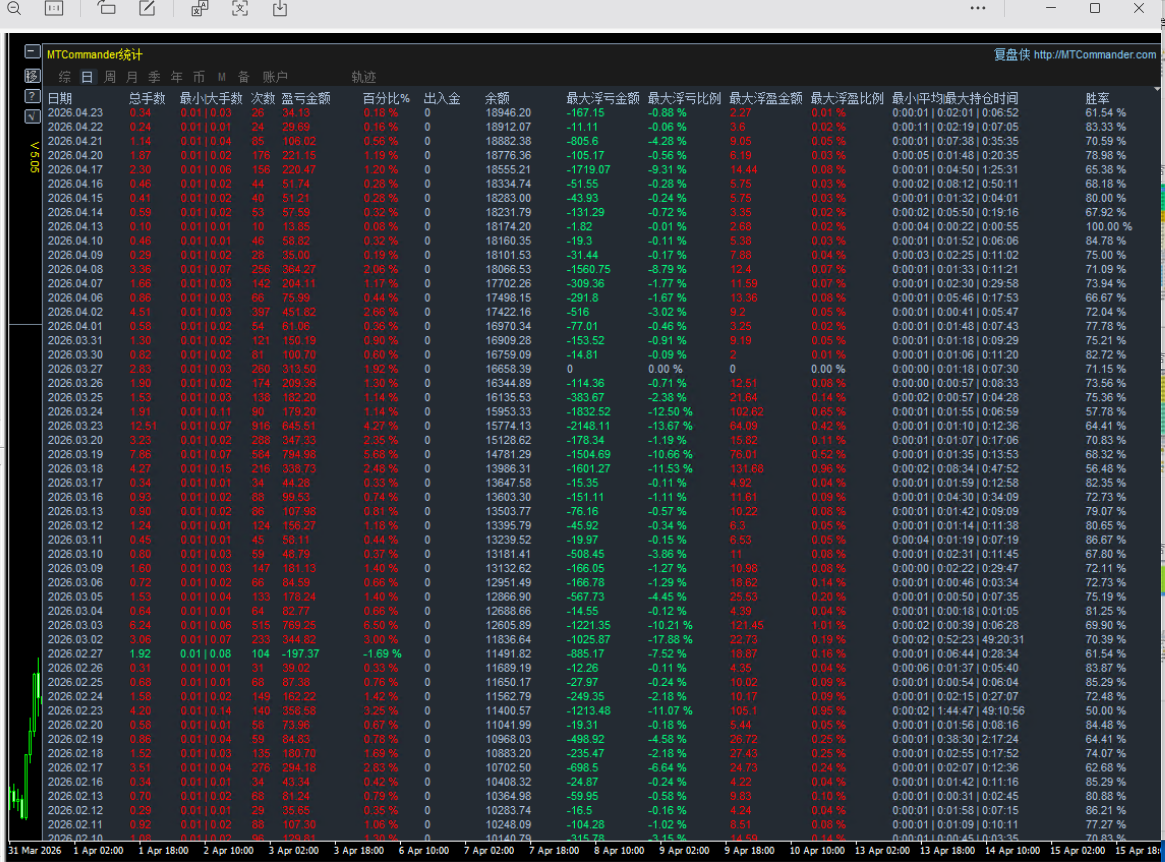Click the zoom out magnifier icon
Image resolution: width=1165 pixels, height=862 pixels.
(13, 8)
